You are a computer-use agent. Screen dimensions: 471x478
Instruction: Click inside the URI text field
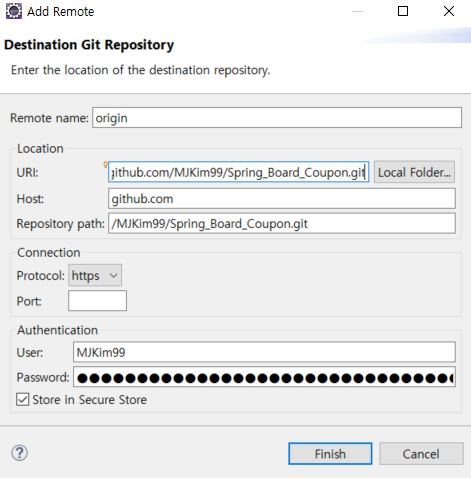coord(238,172)
